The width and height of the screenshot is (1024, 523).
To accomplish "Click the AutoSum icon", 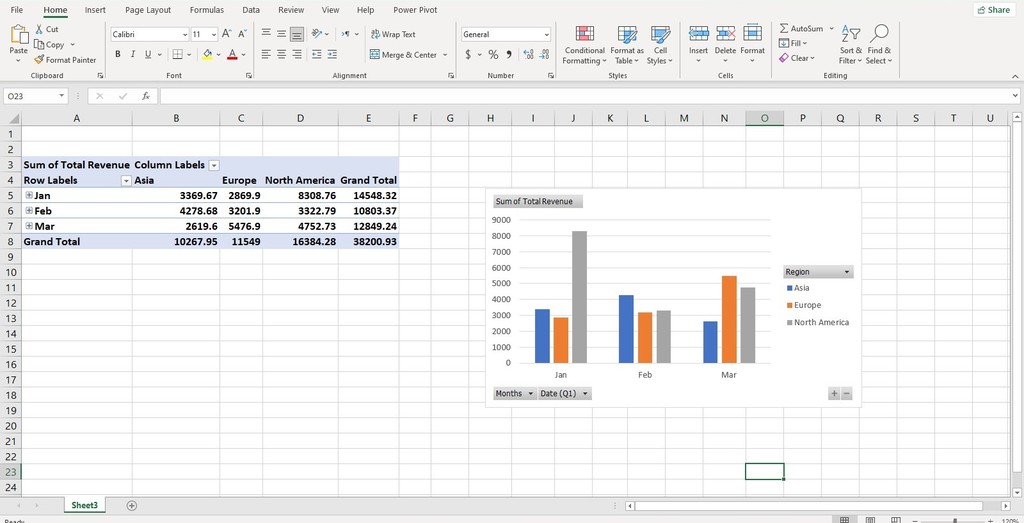I will (784, 29).
